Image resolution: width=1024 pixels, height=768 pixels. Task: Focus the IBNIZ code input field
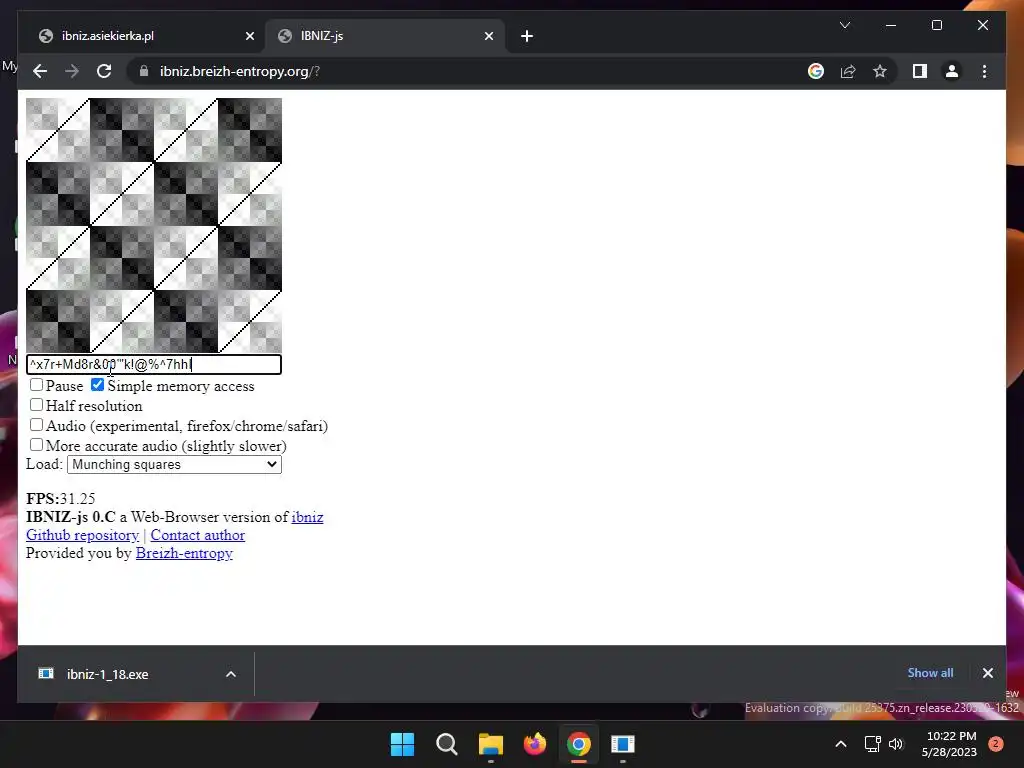[x=153, y=364]
